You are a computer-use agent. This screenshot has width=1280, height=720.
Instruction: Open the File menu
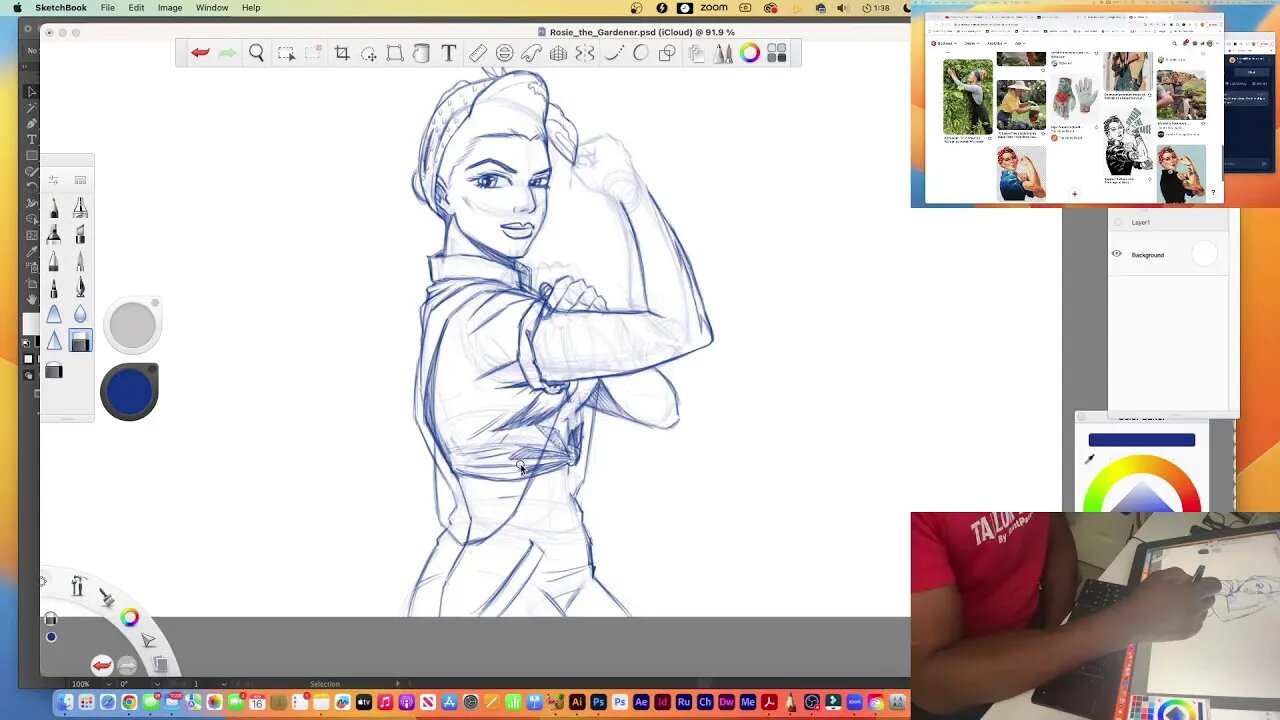(x=107, y=8)
